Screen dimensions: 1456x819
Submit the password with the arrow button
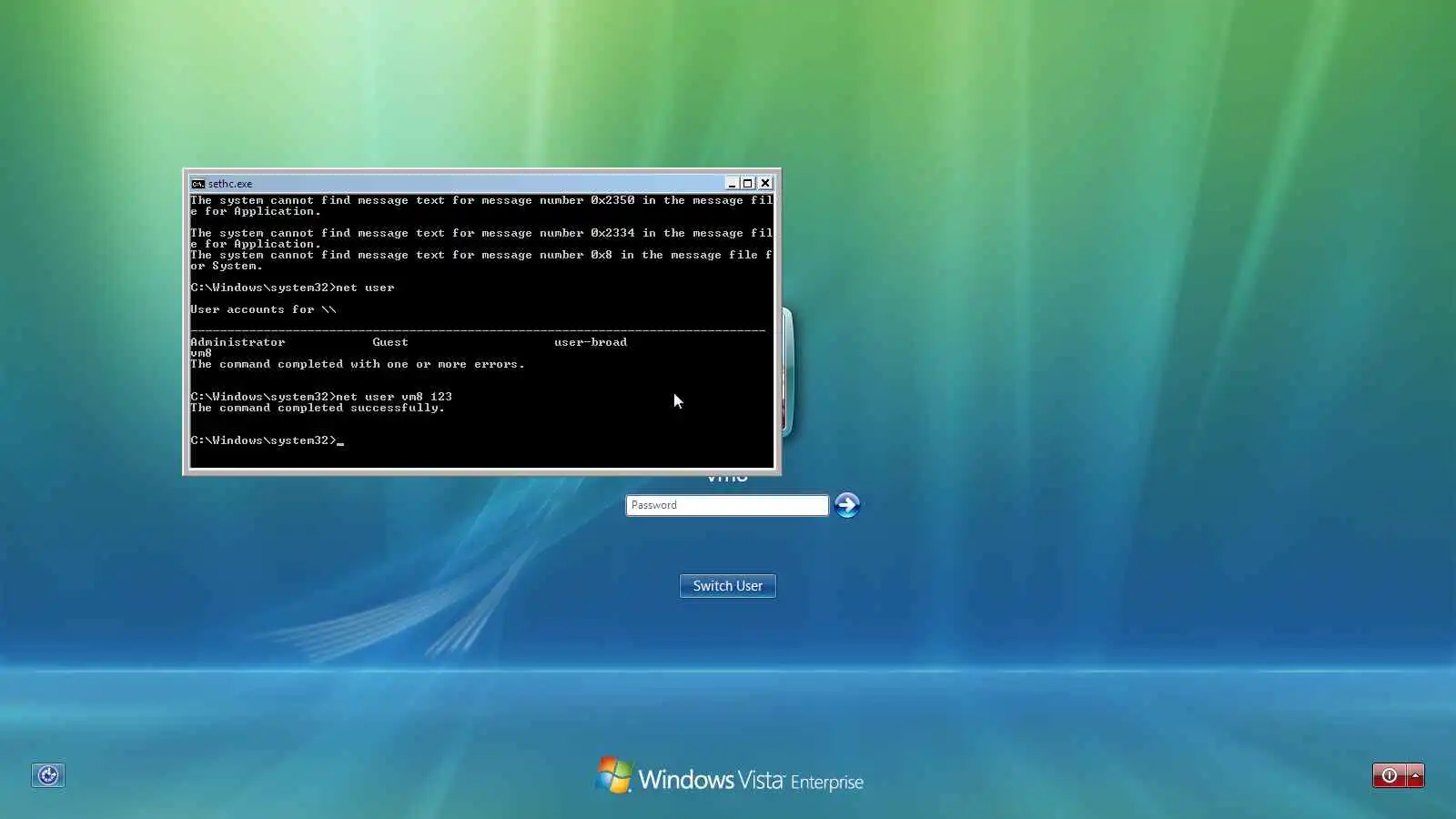click(847, 505)
